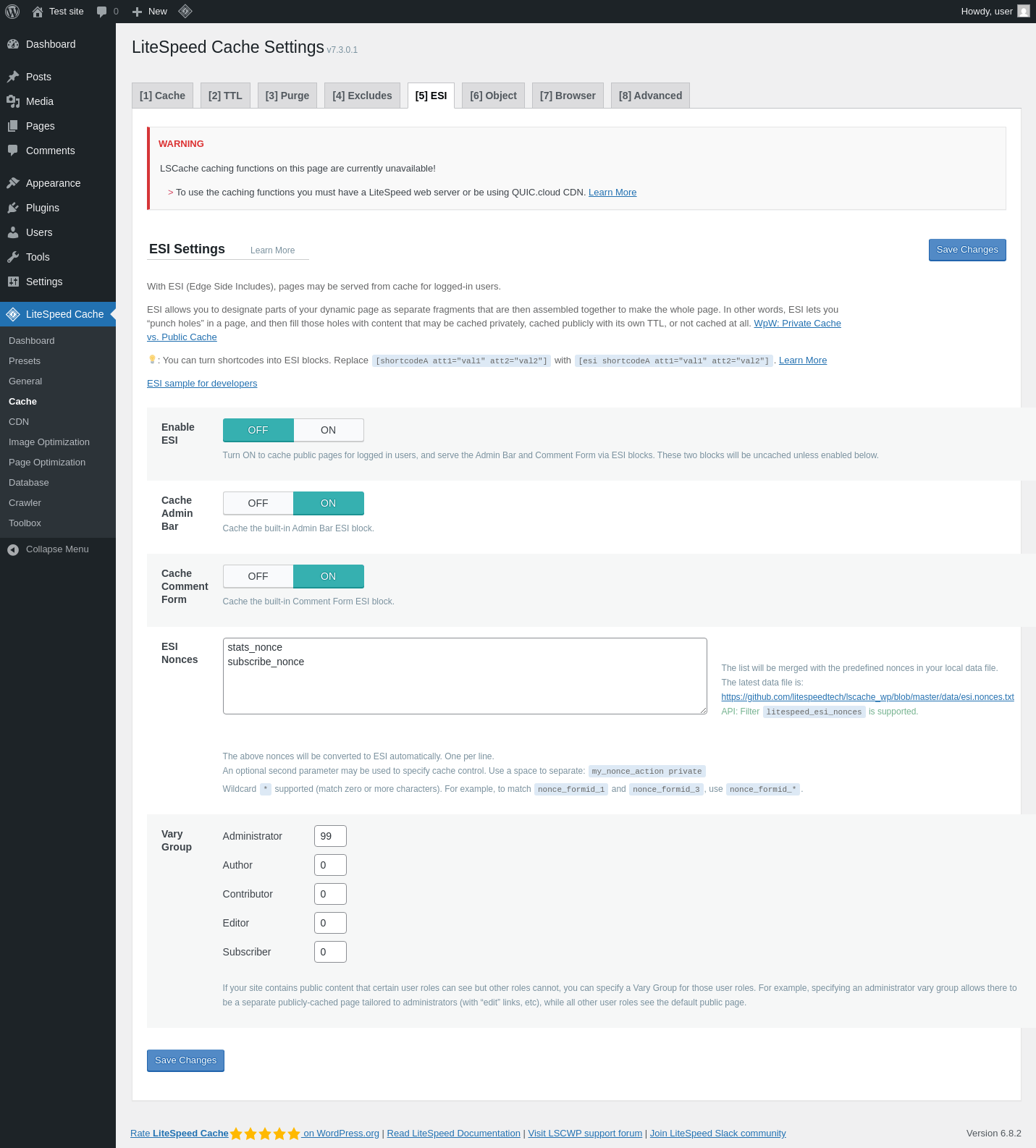The height and width of the screenshot is (1148, 1036).
Task: Click the Plugins plug icon
Action: 13,208
